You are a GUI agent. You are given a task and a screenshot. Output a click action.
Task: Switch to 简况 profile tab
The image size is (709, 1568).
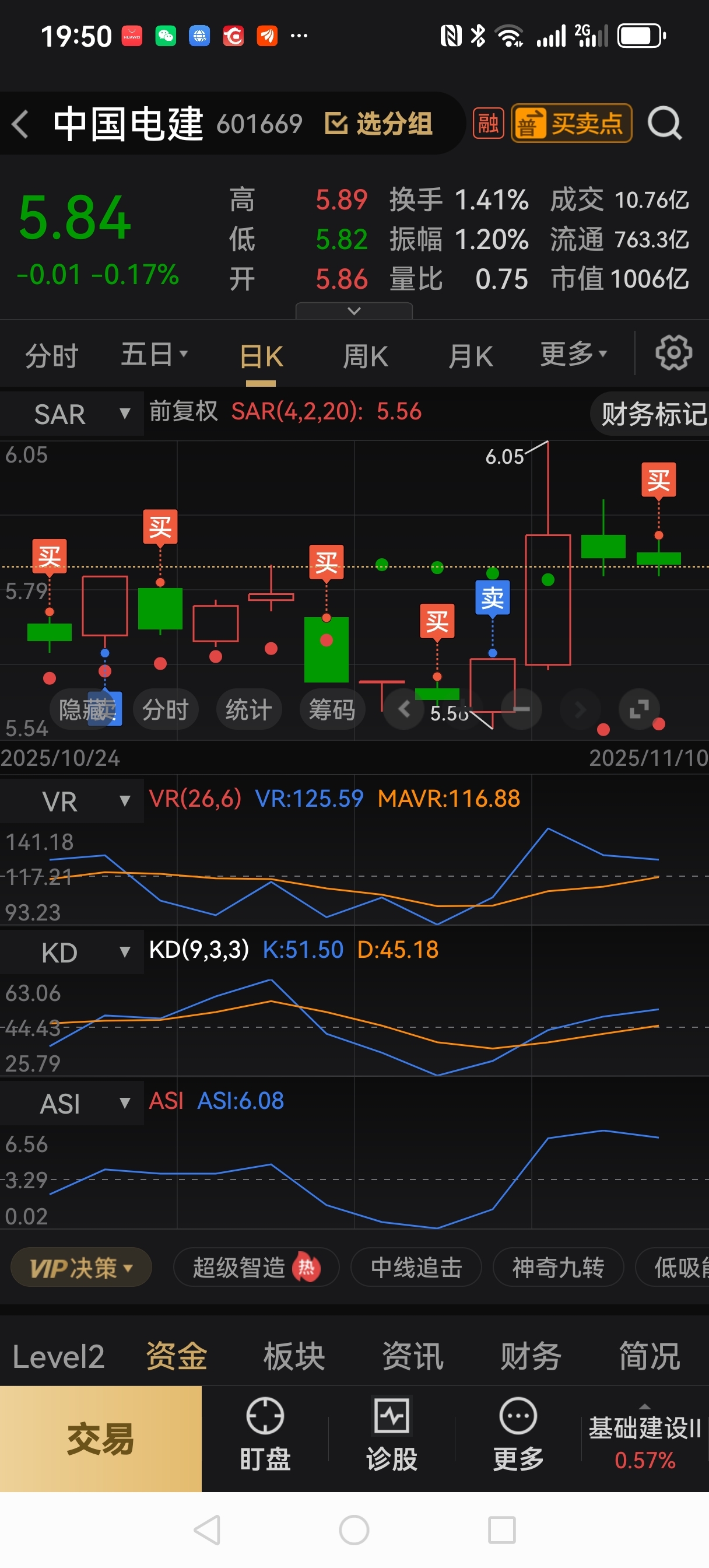pyautogui.click(x=650, y=1357)
